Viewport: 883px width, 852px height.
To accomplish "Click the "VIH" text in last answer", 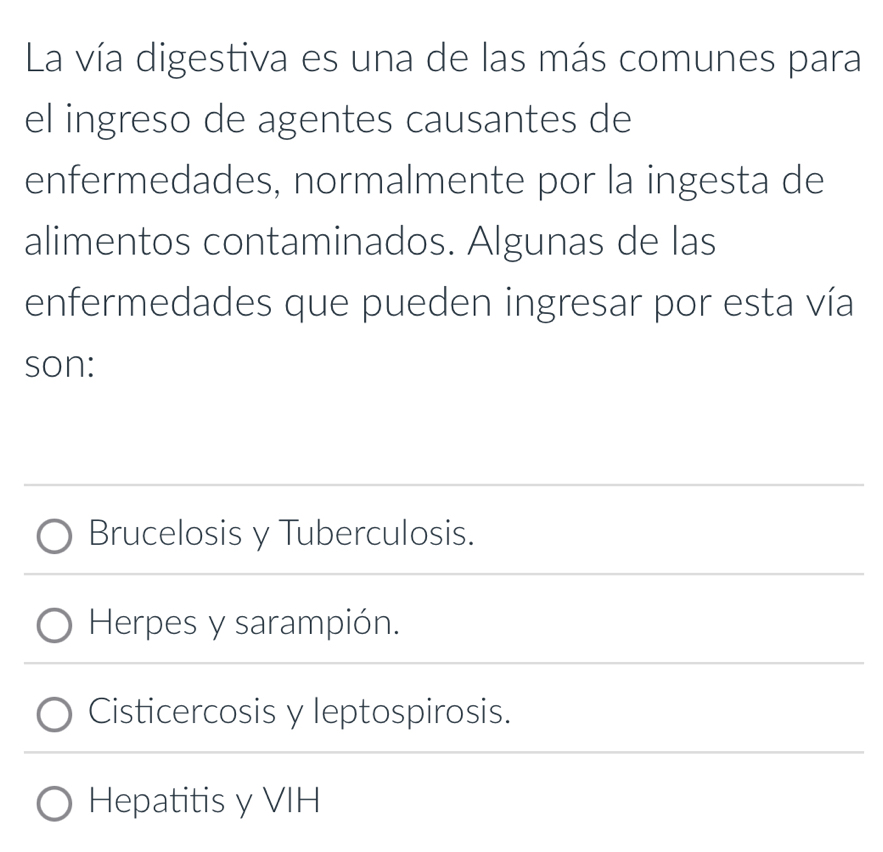I will click(292, 799).
